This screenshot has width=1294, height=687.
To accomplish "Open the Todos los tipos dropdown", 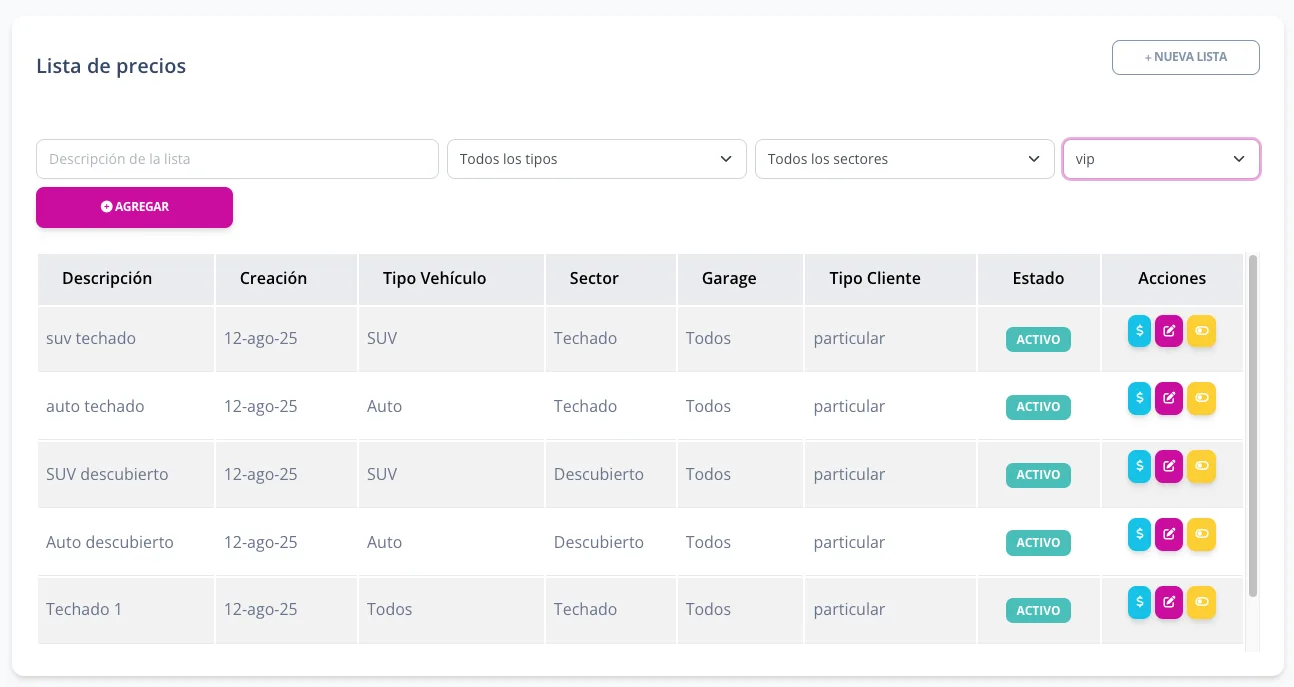I will point(596,159).
